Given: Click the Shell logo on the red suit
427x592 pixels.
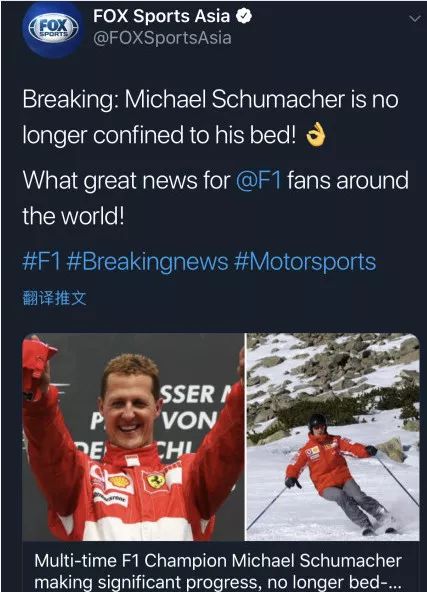Looking at the screenshot, I should (x=120, y=482).
